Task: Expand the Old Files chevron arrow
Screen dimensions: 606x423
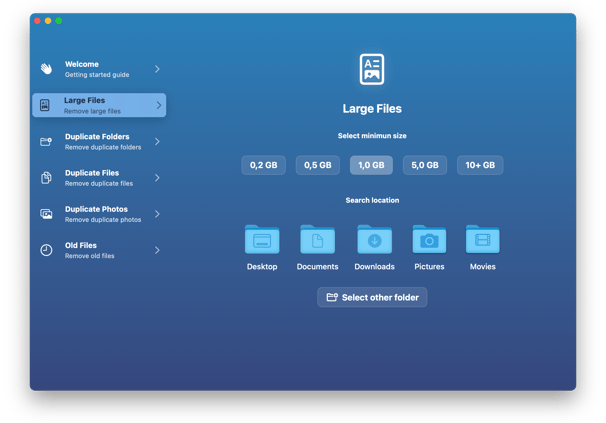Action: [157, 250]
